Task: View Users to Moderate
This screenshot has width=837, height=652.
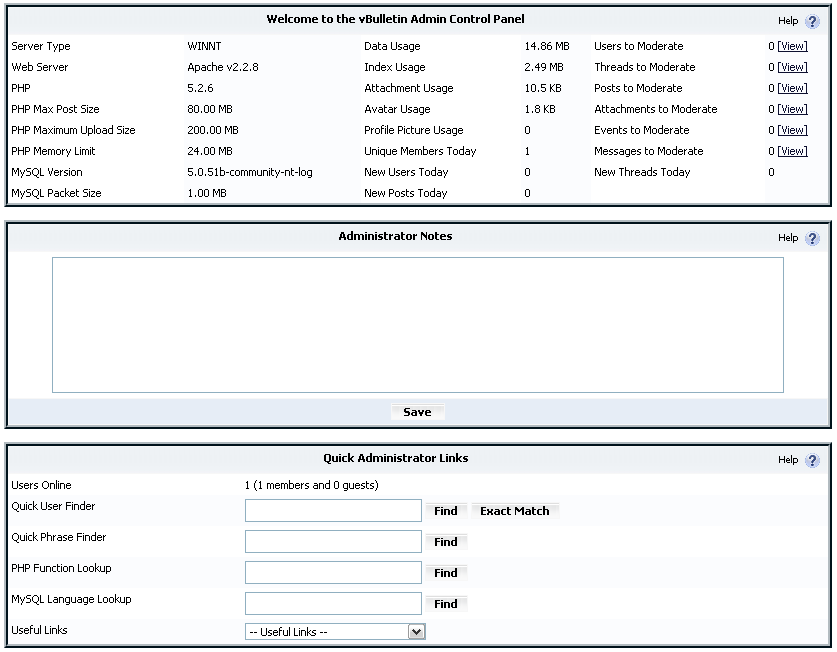Action: tap(792, 46)
